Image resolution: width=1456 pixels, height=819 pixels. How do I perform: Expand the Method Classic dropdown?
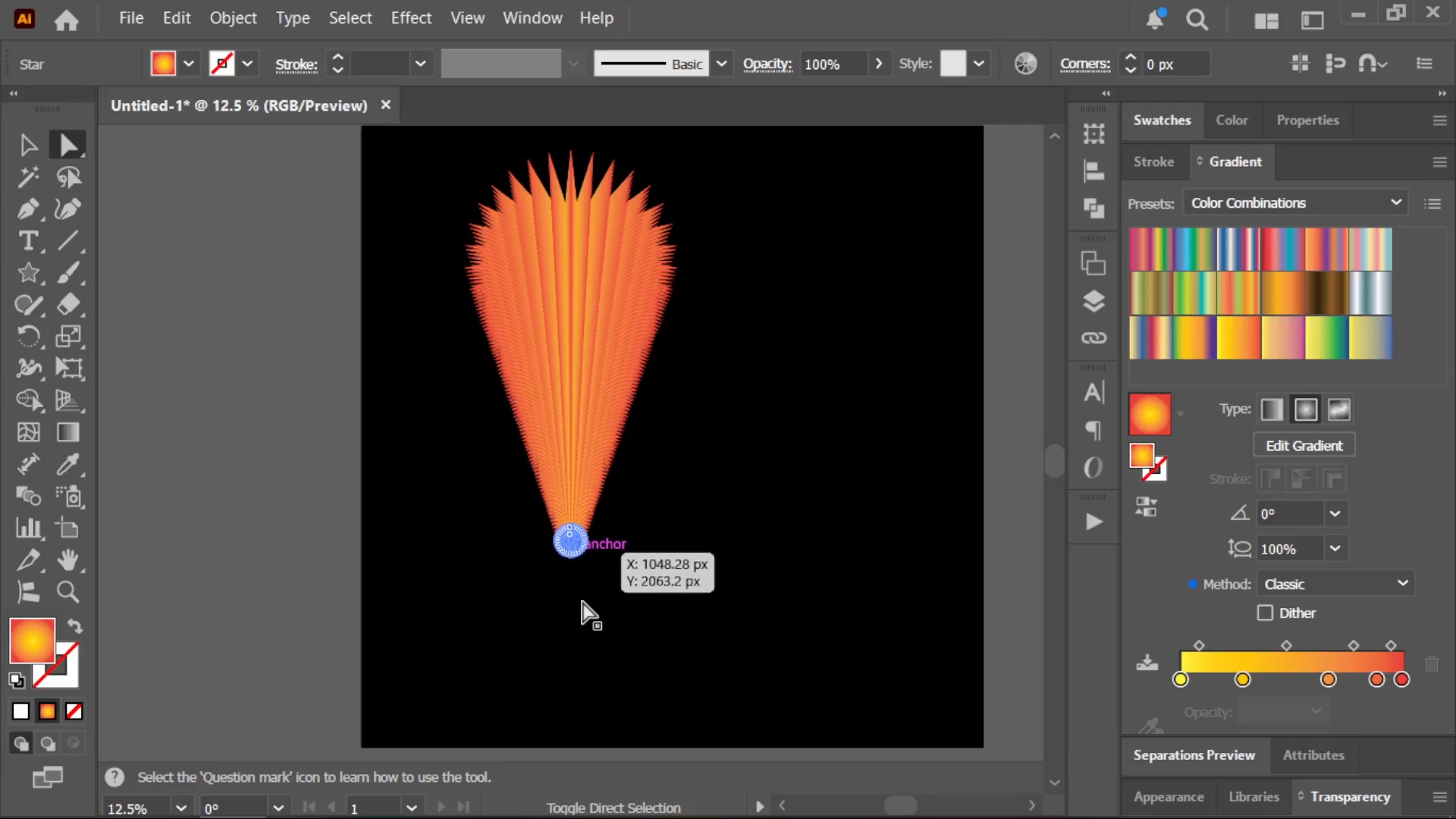click(1336, 584)
